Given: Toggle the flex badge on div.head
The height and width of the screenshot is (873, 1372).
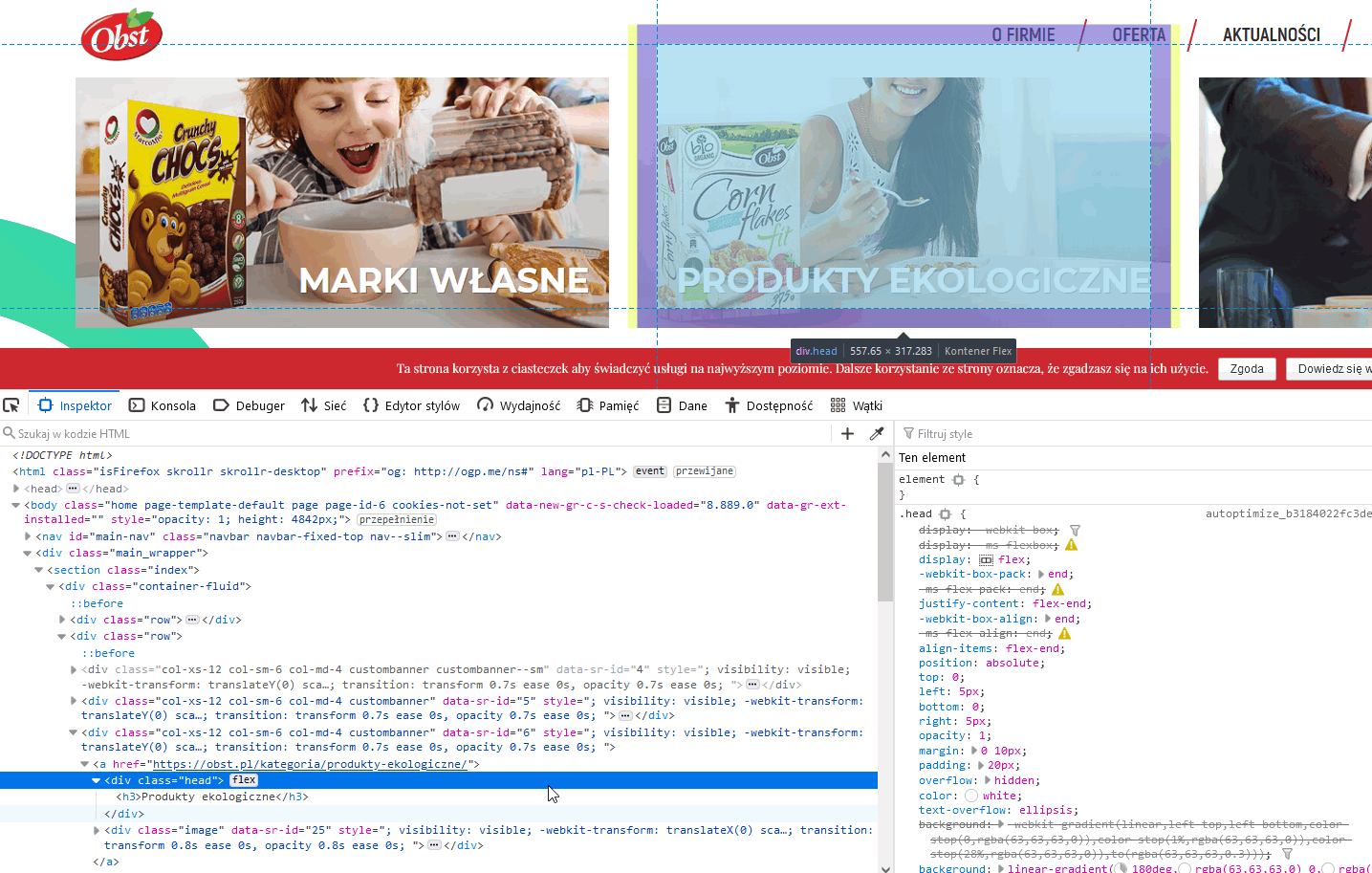Looking at the screenshot, I should (244, 780).
